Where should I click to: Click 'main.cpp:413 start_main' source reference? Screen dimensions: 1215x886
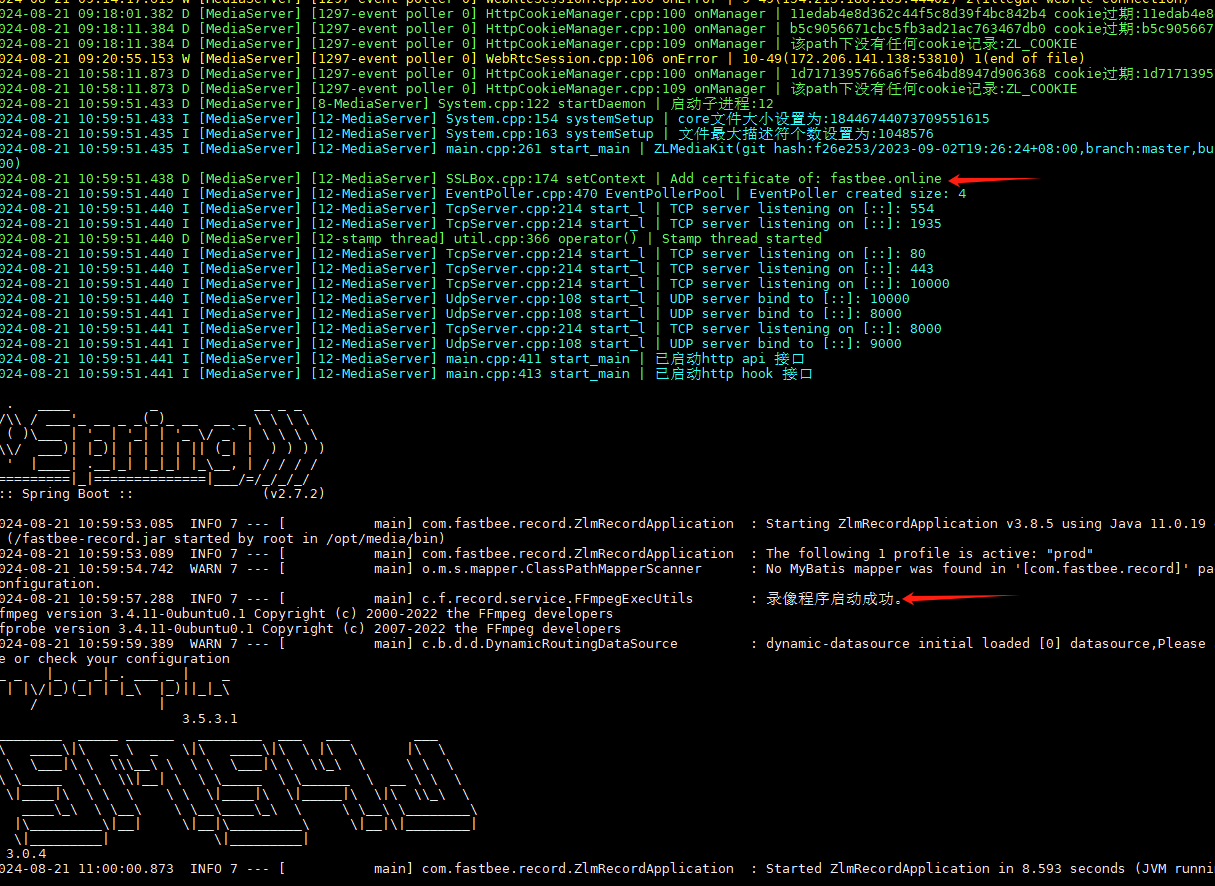pyautogui.click(x=538, y=374)
